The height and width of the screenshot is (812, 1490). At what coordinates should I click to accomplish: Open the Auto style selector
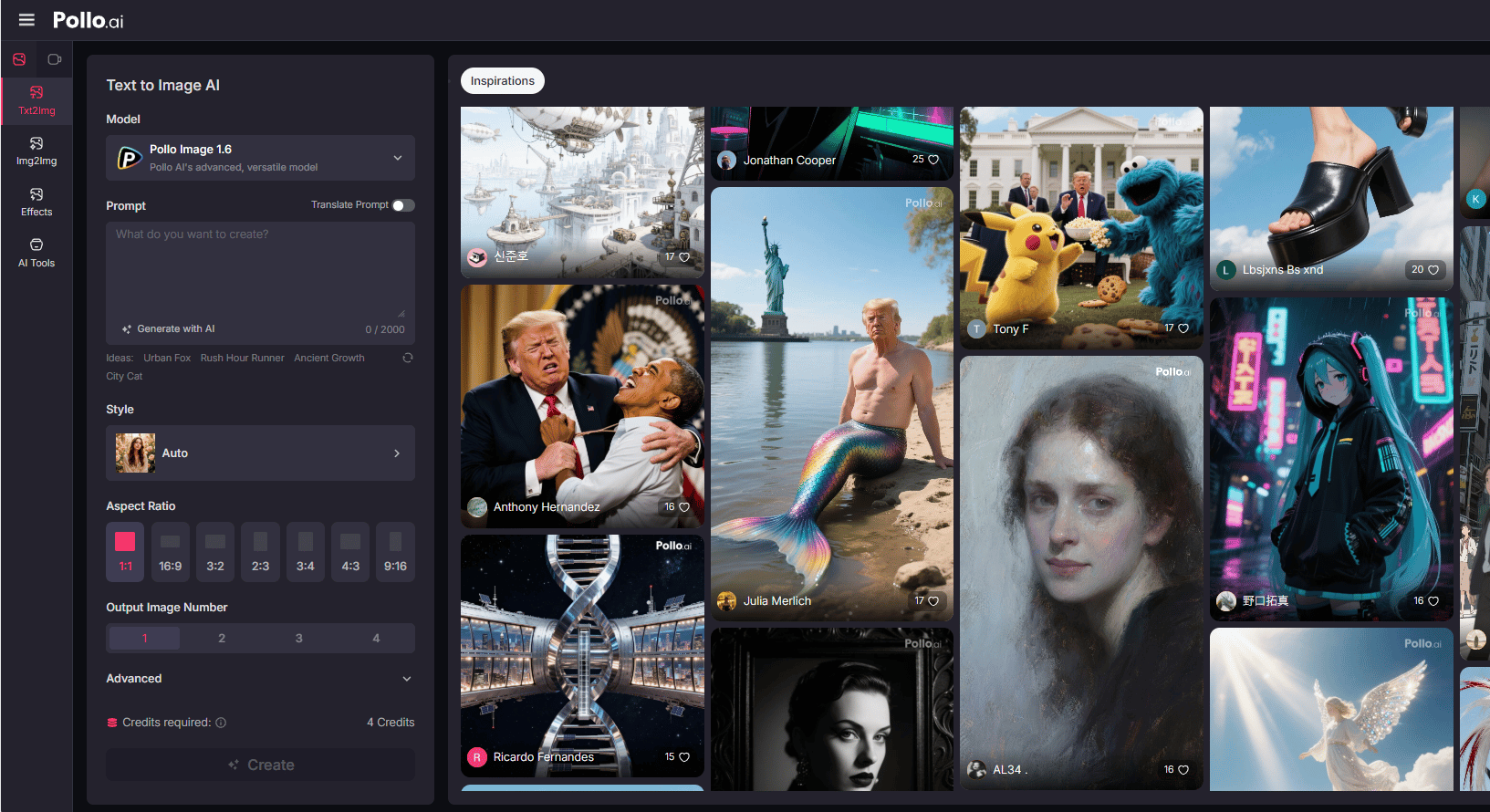(x=260, y=453)
